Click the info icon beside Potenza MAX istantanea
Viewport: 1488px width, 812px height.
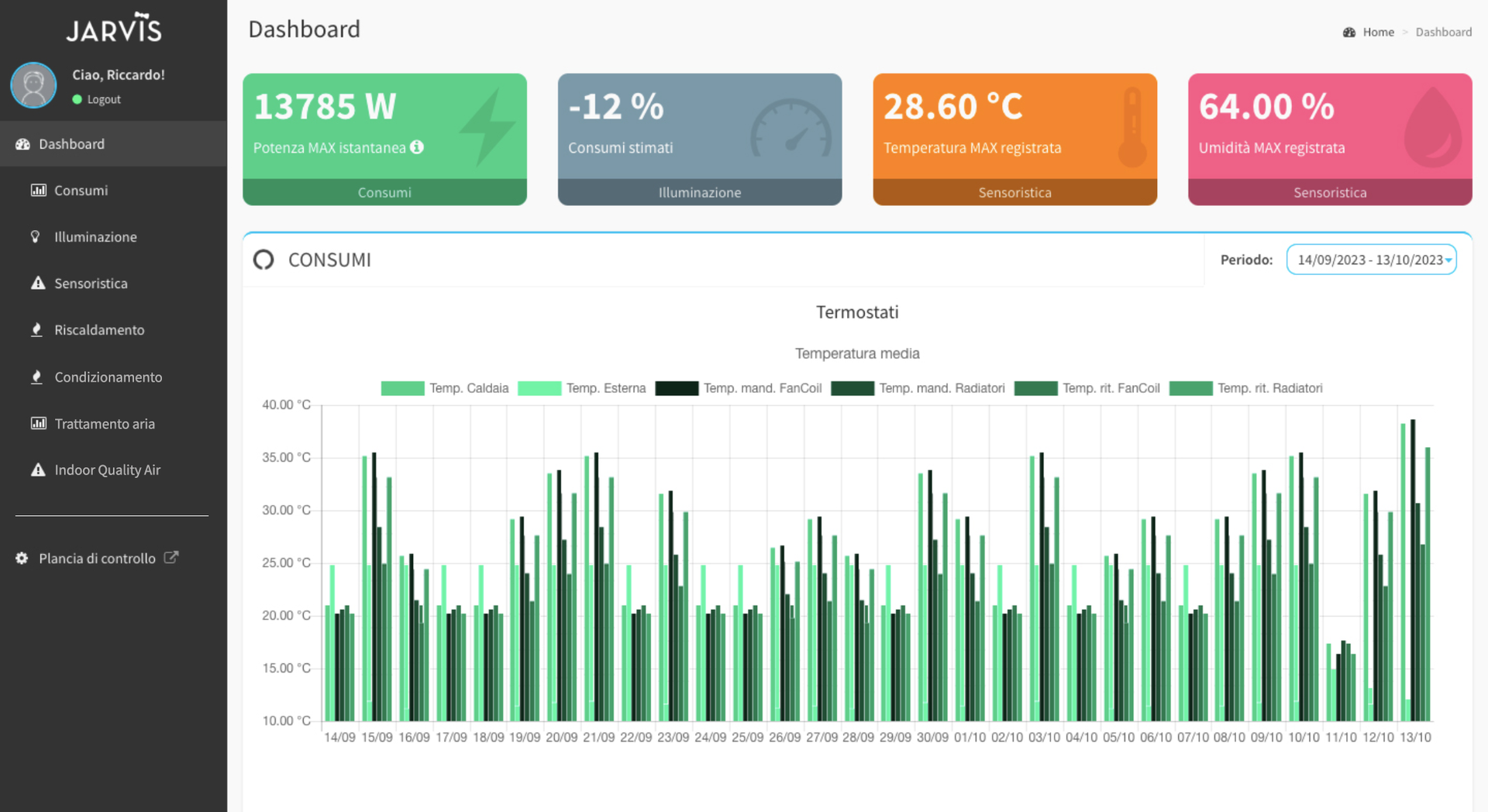coord(417,147)
